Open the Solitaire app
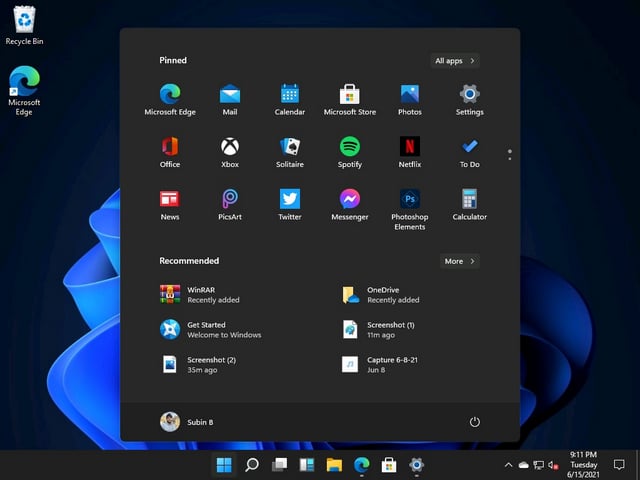 coord(290,152)
